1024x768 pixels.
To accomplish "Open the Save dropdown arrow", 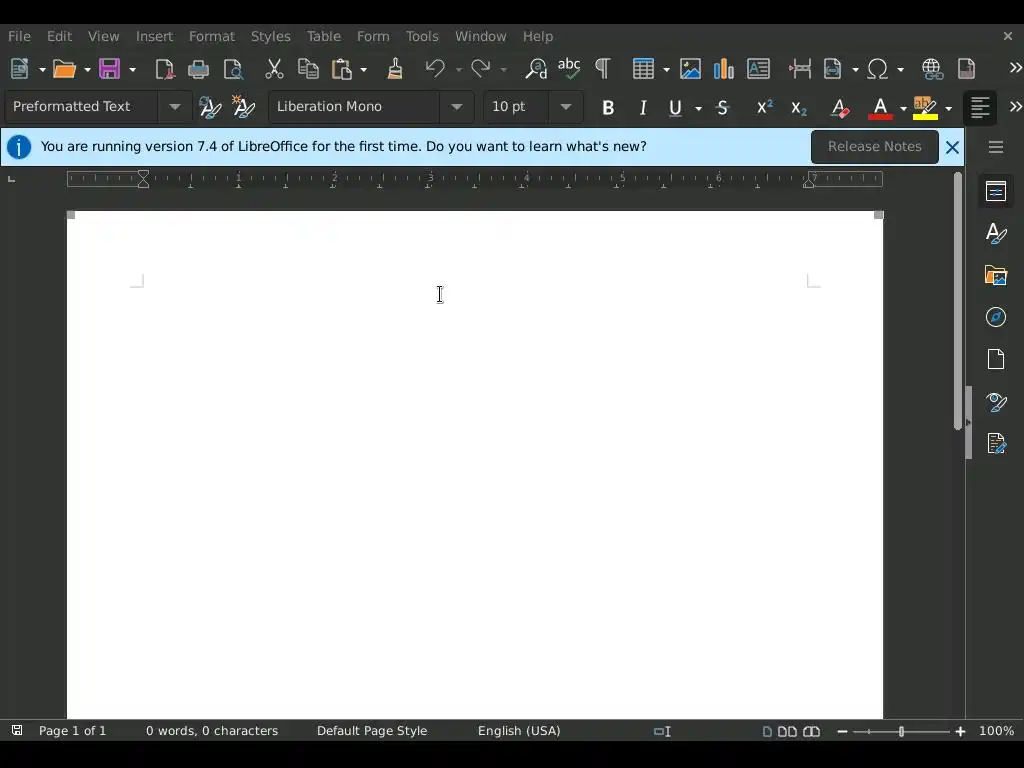I will [x=132, y=69].
